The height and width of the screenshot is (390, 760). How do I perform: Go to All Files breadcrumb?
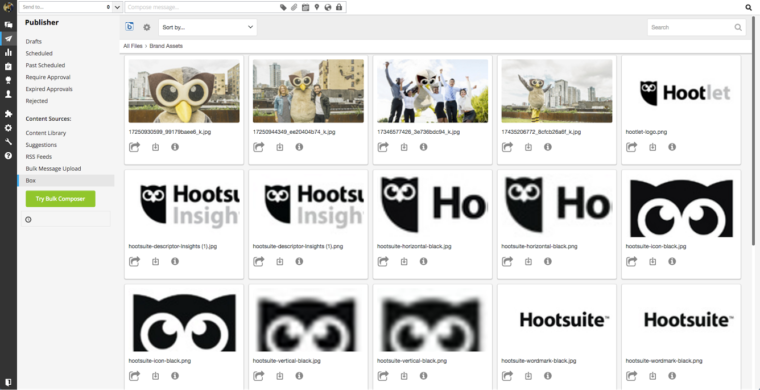point(133,46)
